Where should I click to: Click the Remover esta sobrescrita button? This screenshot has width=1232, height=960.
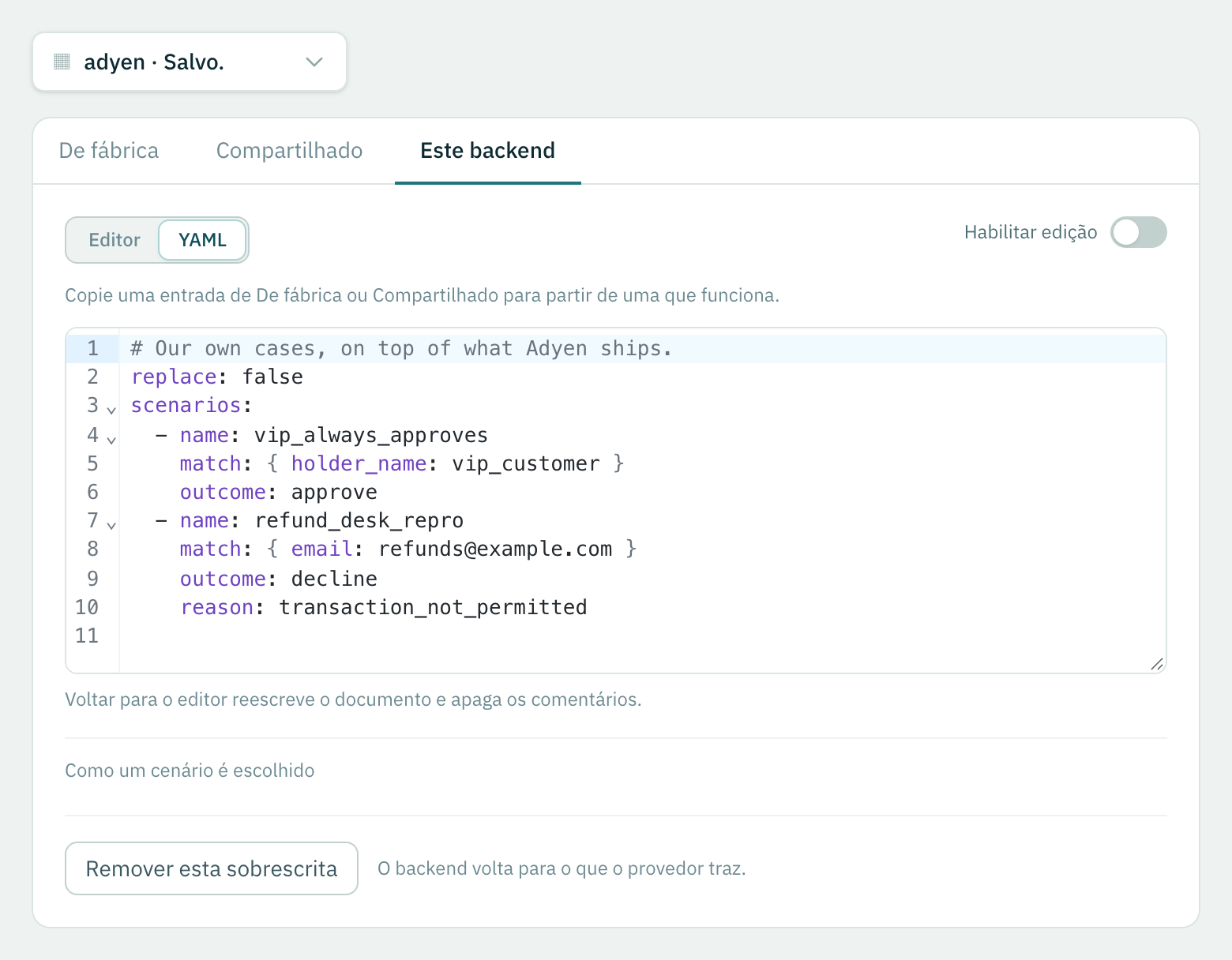212,868
